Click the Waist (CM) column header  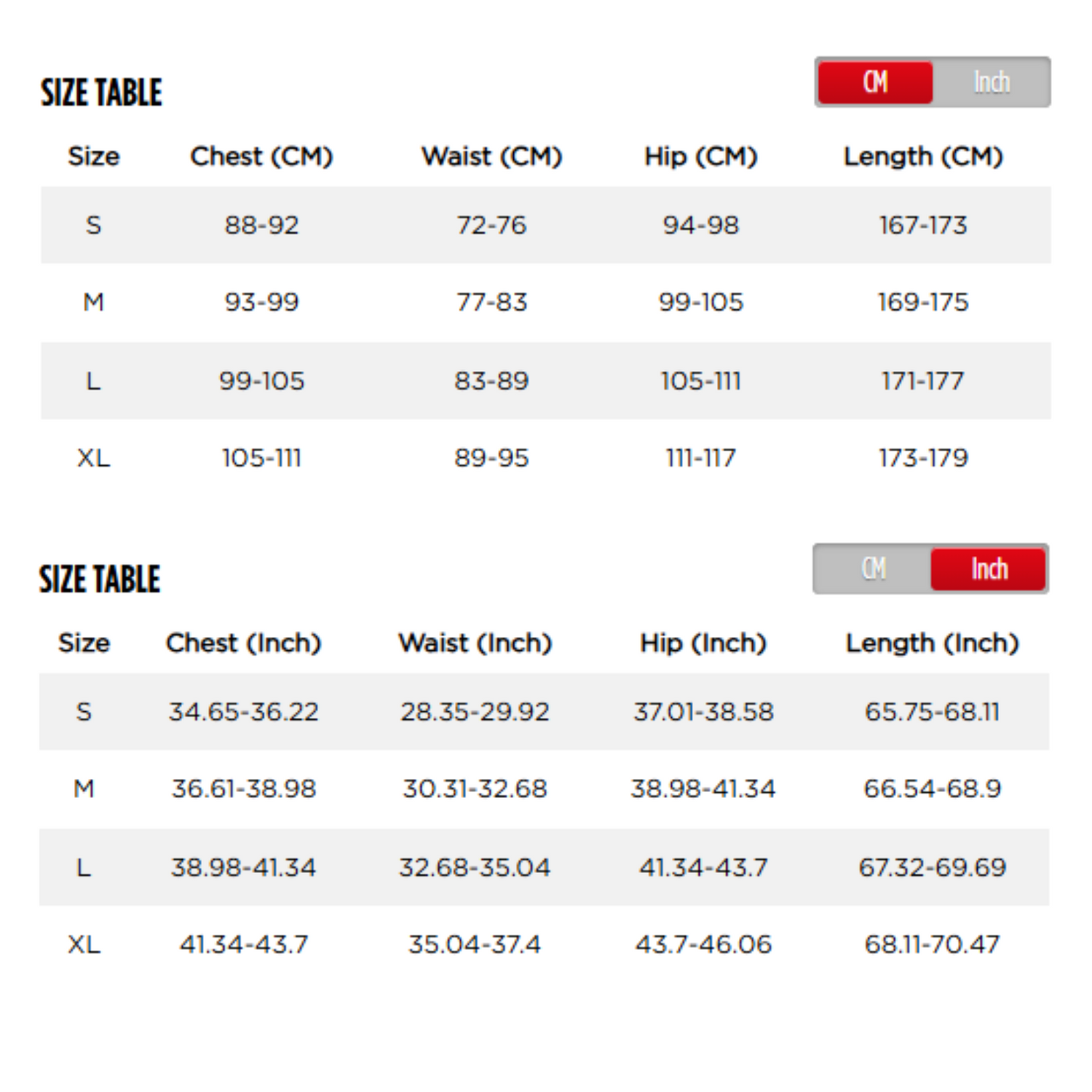(491, 156)
